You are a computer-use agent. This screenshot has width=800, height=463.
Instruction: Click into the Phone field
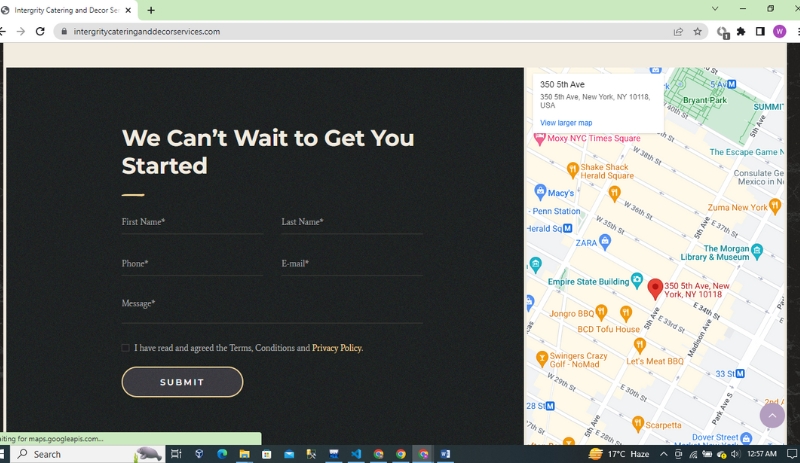pos(192,264)
